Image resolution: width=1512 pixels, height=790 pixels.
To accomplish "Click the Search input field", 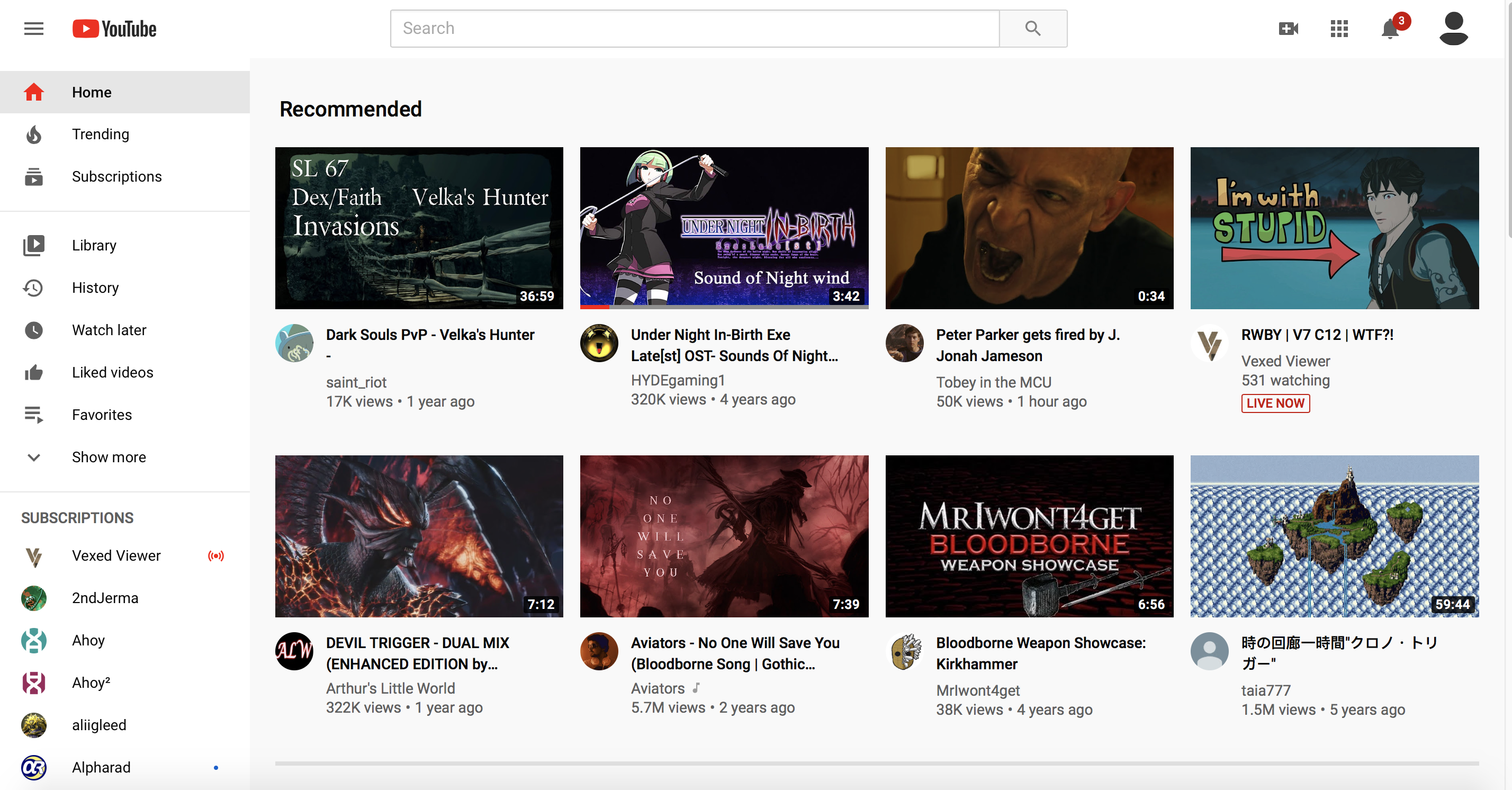I will 695,28.
